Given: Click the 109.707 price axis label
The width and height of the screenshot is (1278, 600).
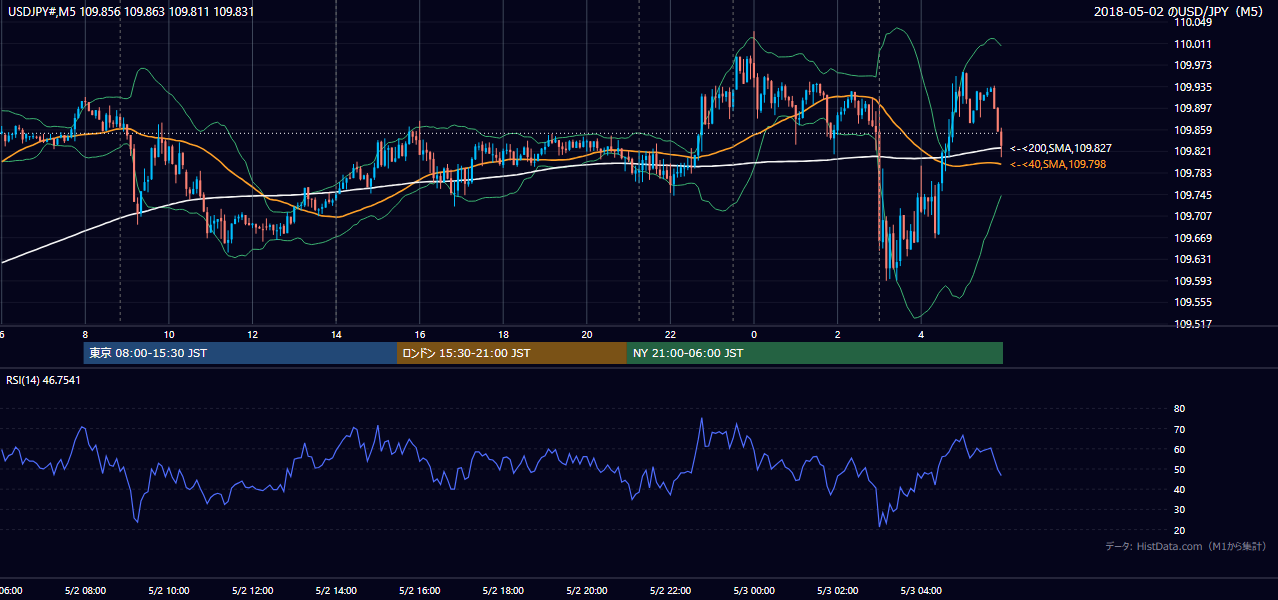Looking at the screenshot, I should coord(1194,216).
